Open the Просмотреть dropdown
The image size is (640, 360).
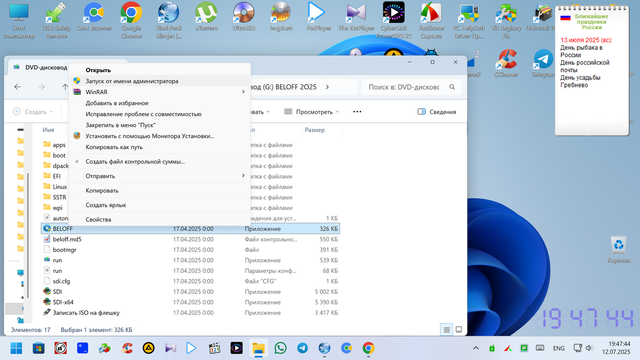(311, 112)
